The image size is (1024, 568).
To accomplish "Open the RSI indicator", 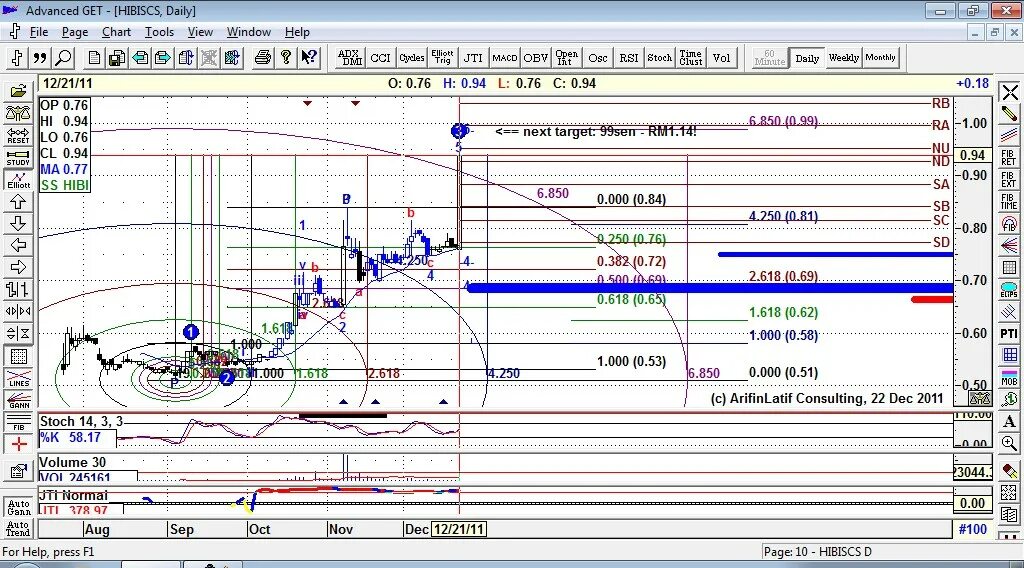I will (628, 58).
